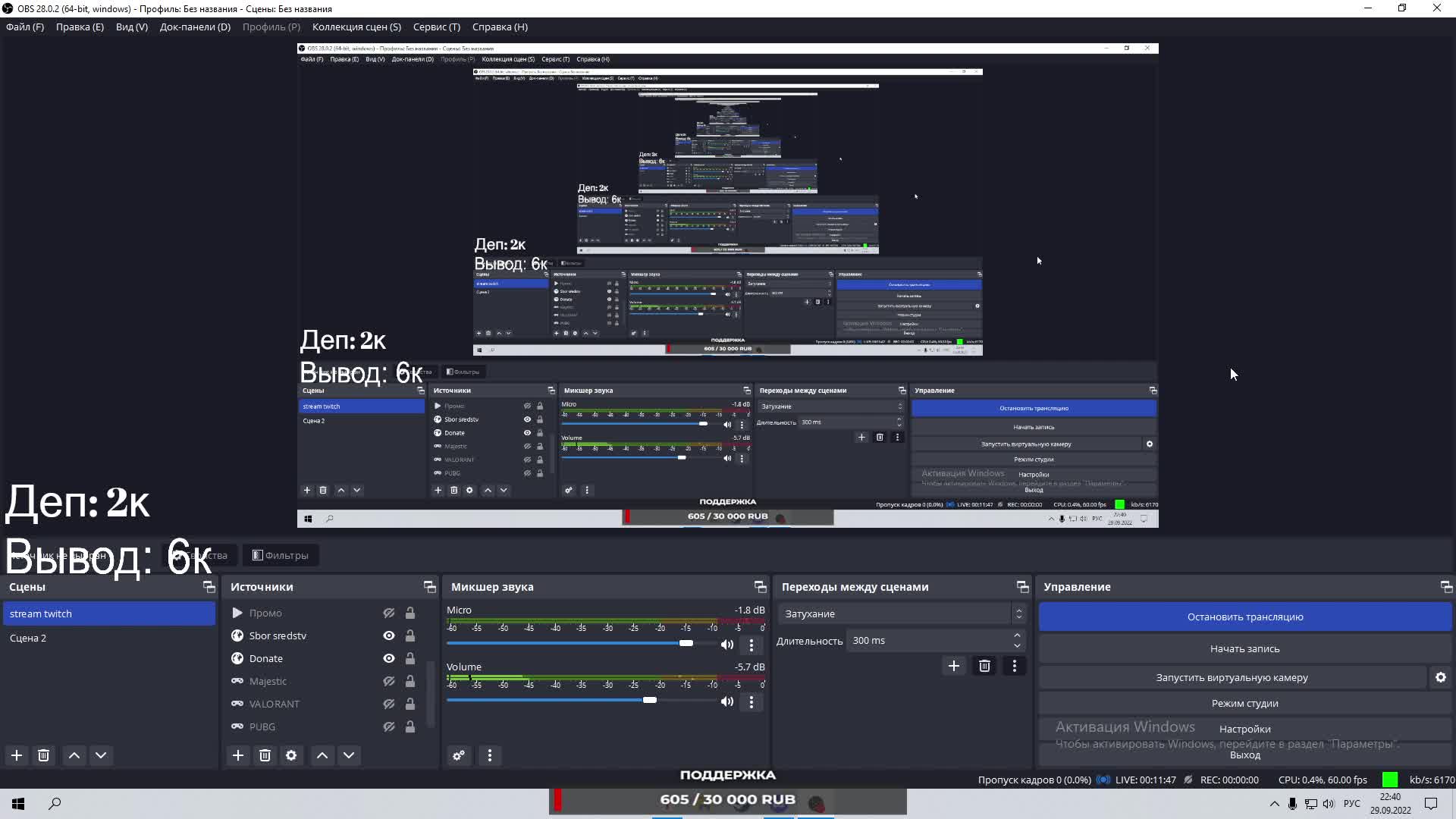Open the Вид (V) menu
The width and height of the screenshot is (1456, 819).
[x=132, y=27]
